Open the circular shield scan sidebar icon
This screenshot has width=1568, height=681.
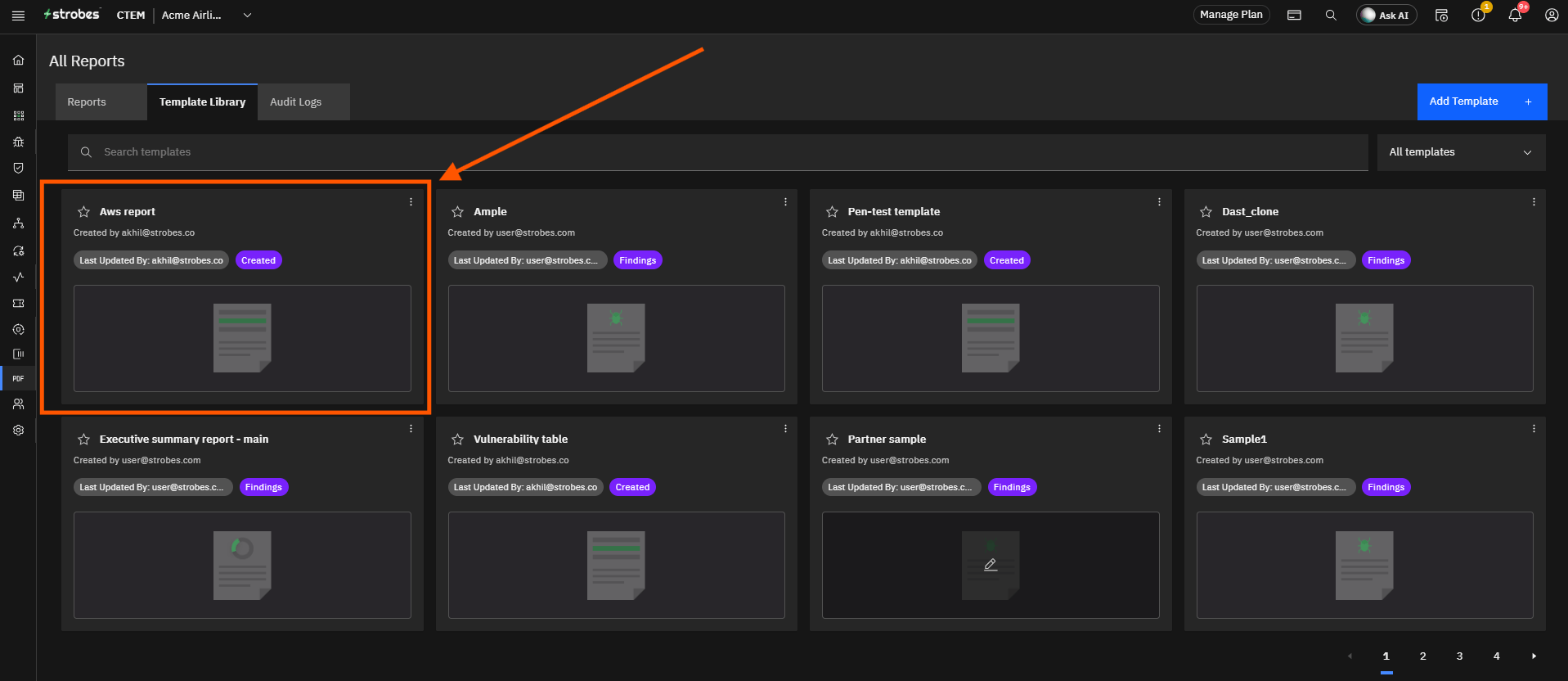pyautogui.click(x=18, y=329)
